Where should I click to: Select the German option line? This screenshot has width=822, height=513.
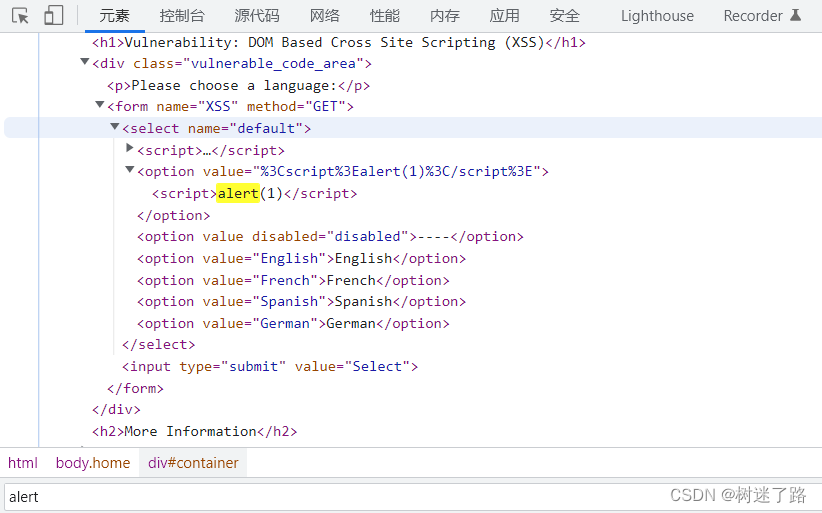pyautogui.click(x=293, y=323)
